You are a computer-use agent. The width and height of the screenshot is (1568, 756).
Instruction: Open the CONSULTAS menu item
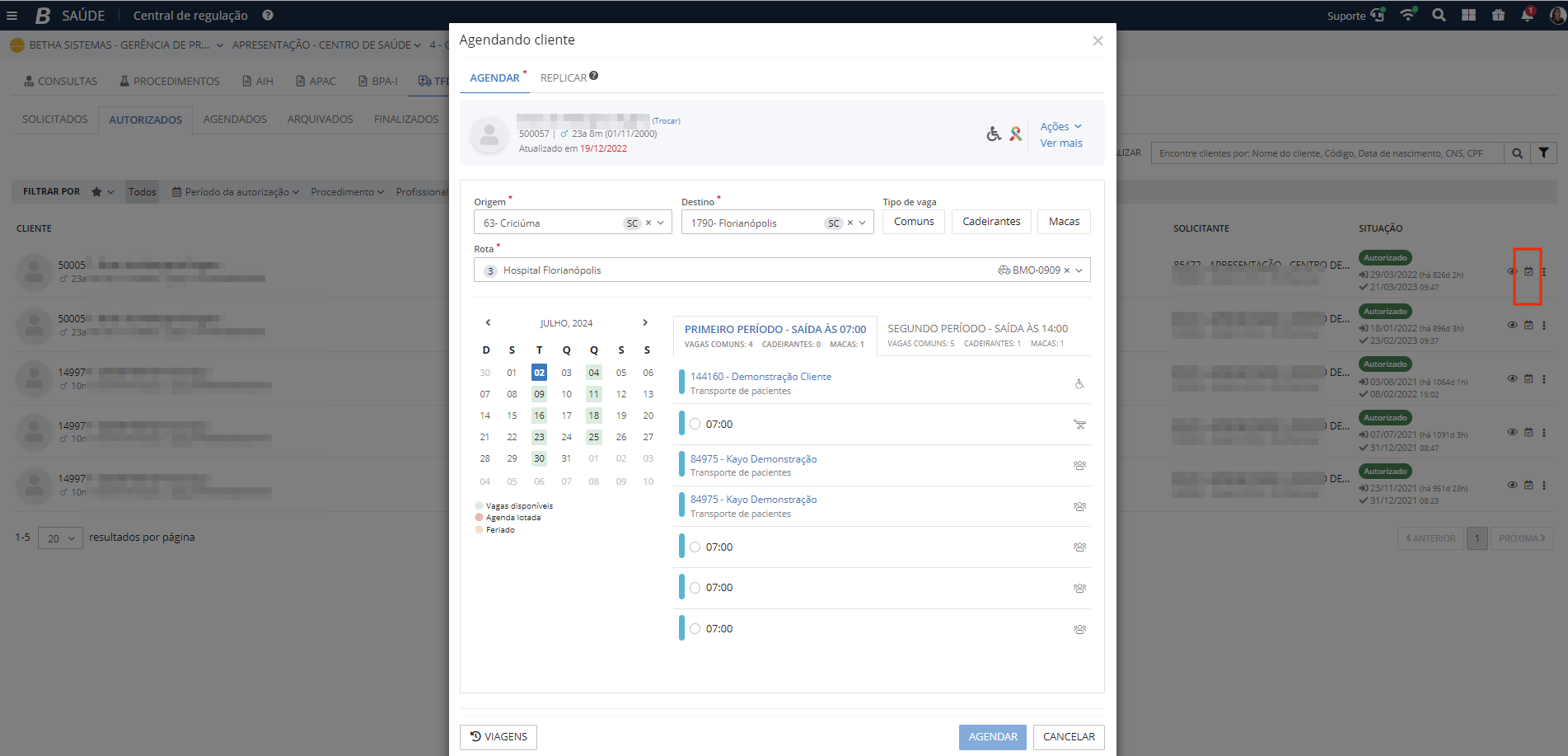coord(61,81)
